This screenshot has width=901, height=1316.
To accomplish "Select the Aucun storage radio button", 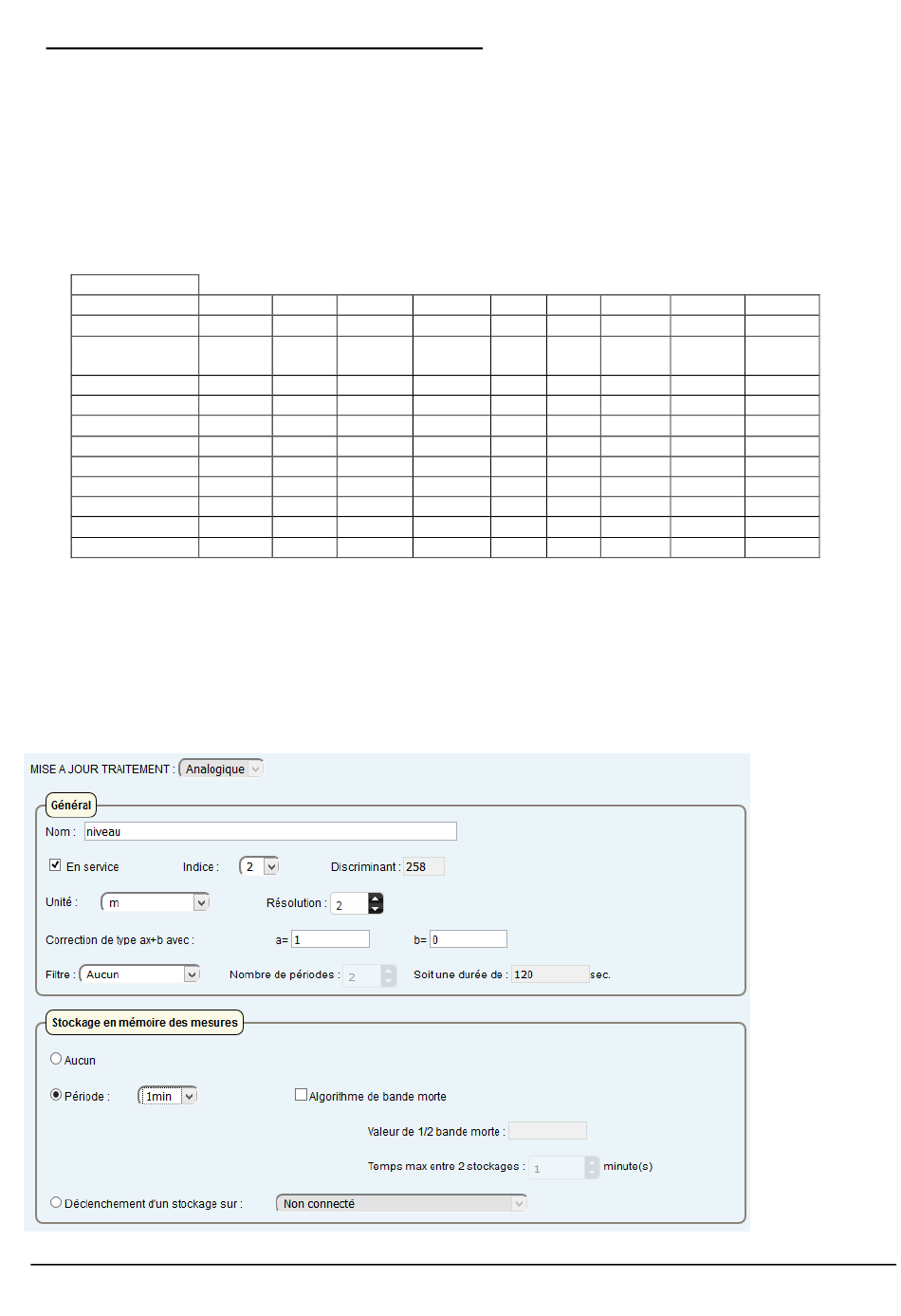I will pyautogui.click(x=56, y=1059).
